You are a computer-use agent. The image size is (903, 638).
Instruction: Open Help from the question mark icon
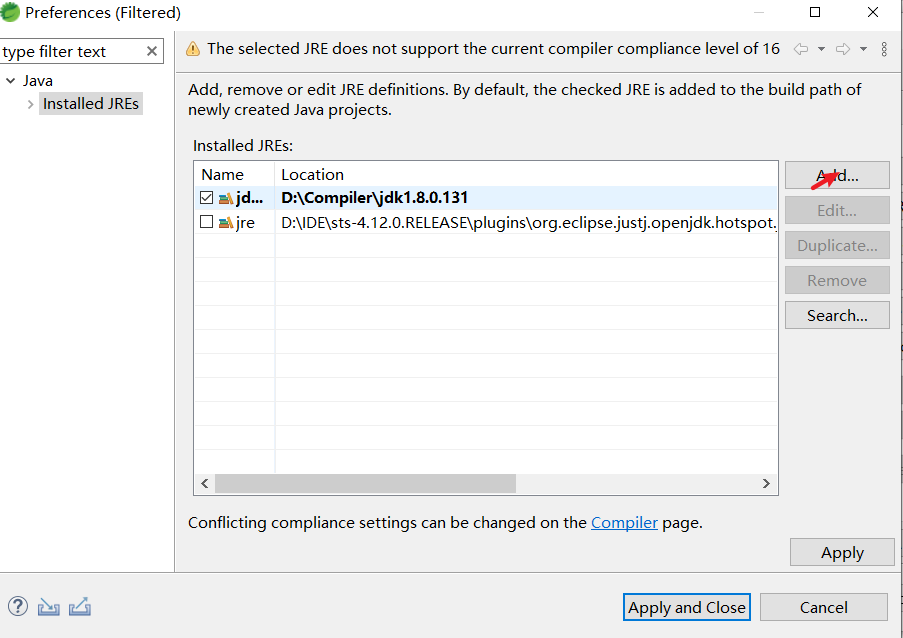pyautogui.click(x=17, y=606)
